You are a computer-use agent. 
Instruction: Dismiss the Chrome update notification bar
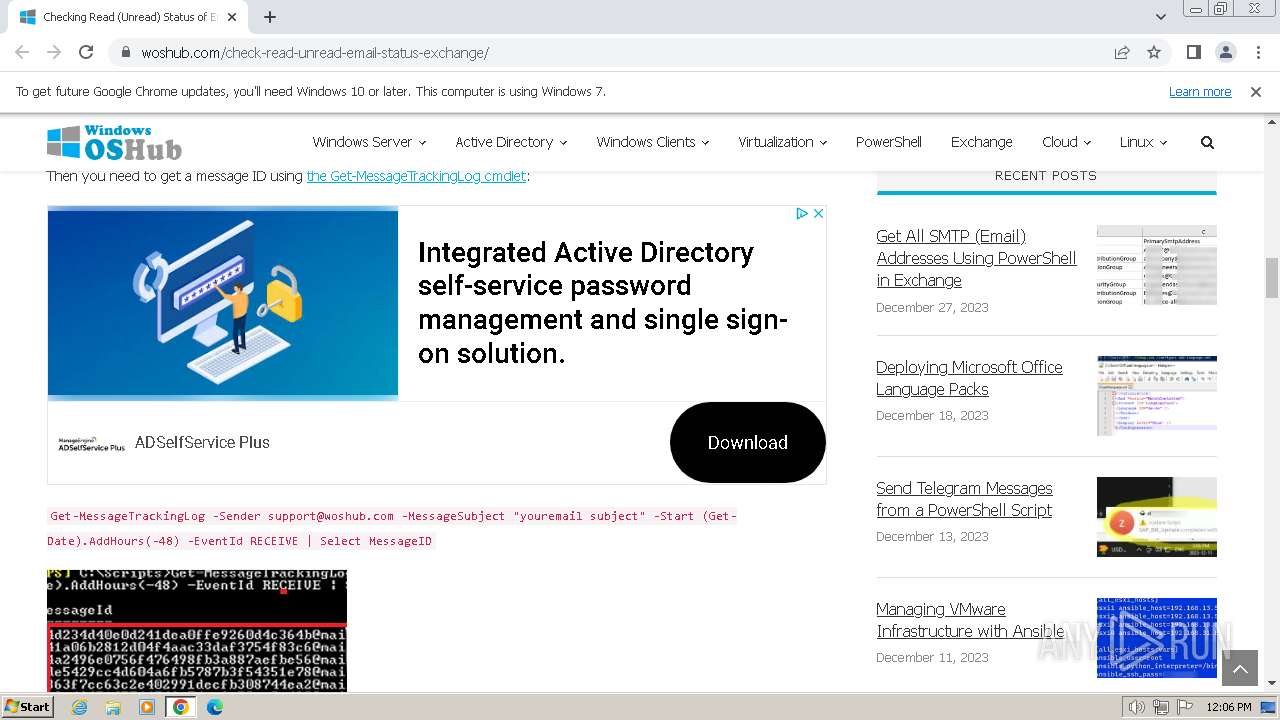pos(1256,92)
